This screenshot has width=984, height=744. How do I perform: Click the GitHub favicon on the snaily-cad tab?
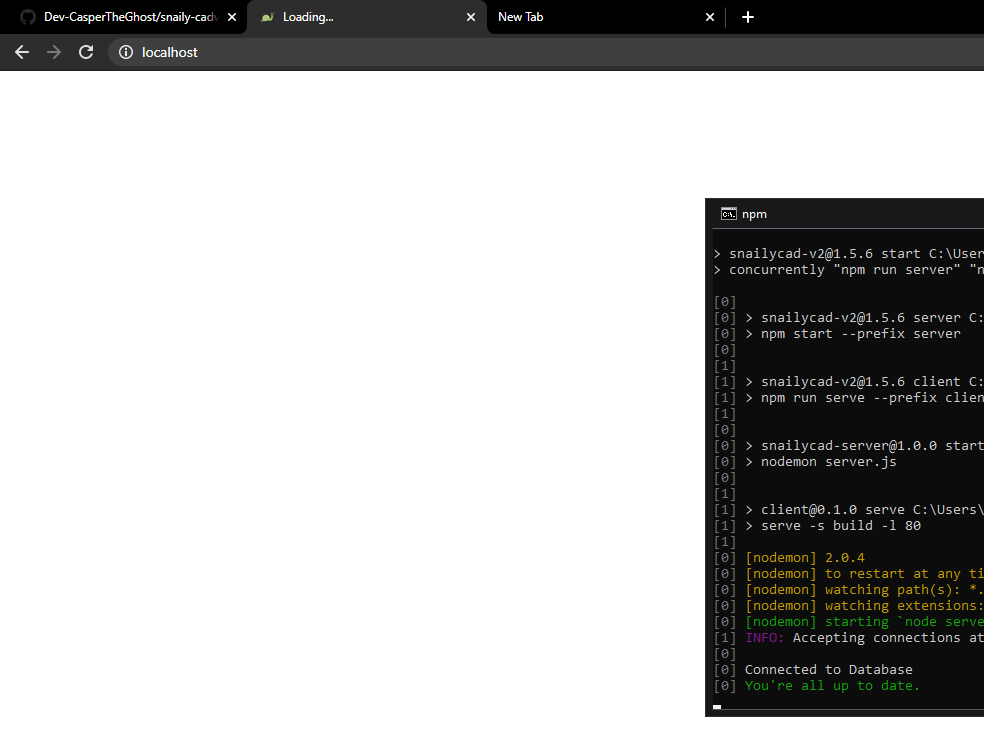27,17
